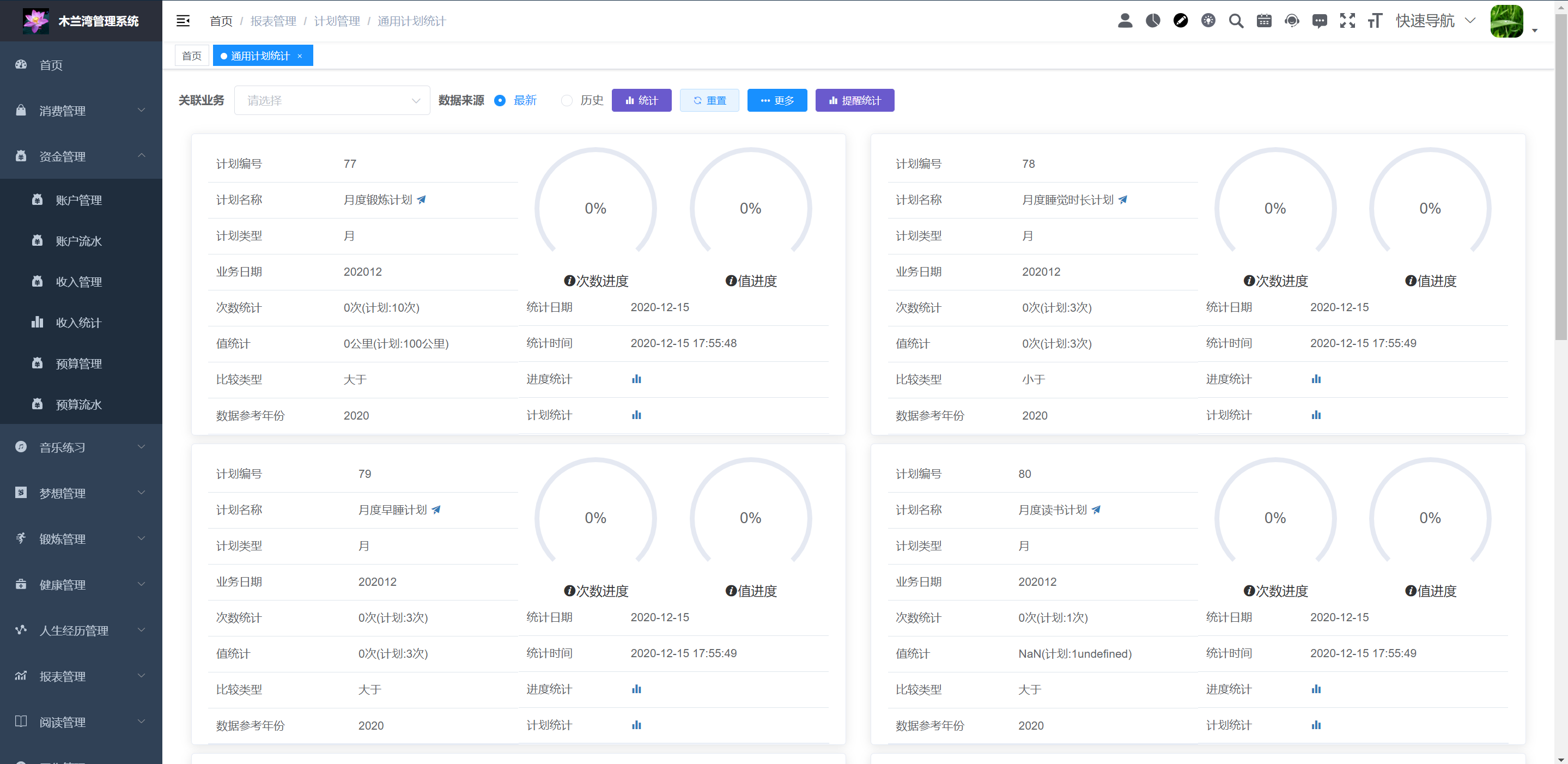Click the font size icon in header
Viewport: 1568px width, 764px height.
tap(1375, 21)
